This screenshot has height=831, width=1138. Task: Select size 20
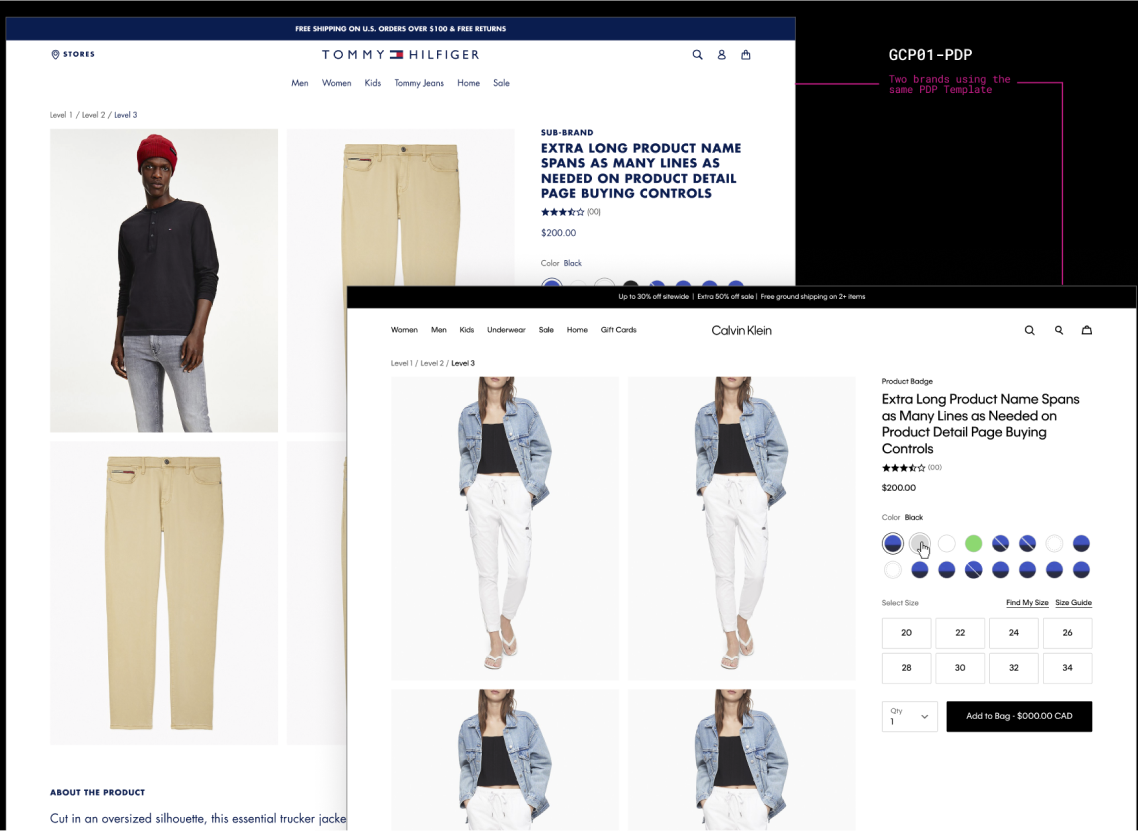(906, 633)
